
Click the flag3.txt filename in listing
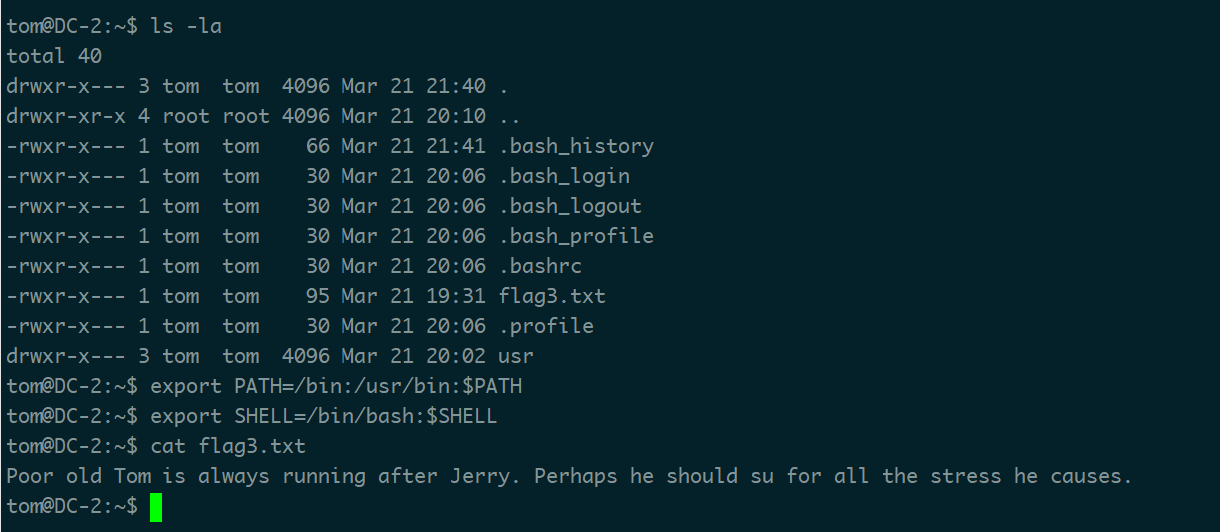[552, 296]
